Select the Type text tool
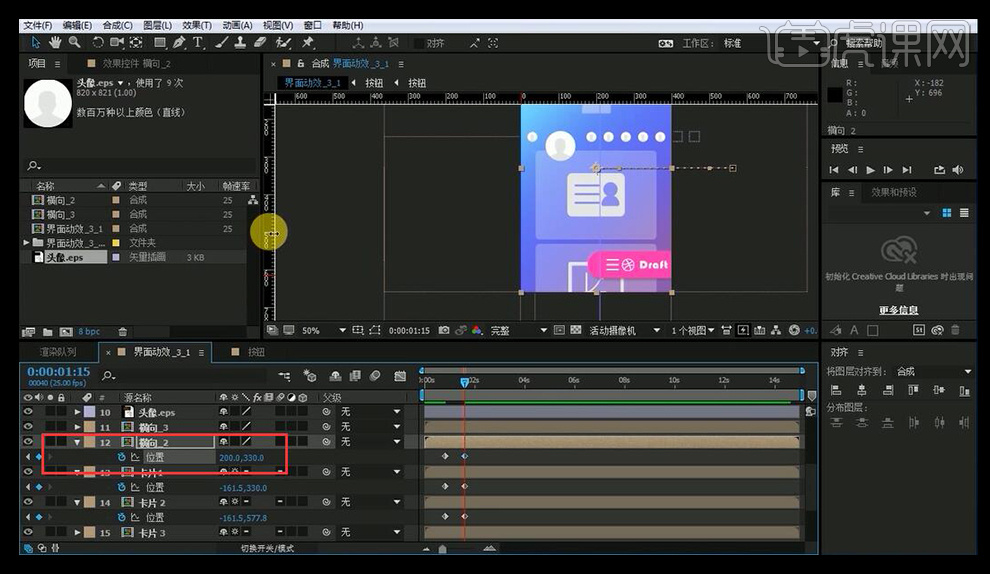990x574 pixels. click(198, 42)
